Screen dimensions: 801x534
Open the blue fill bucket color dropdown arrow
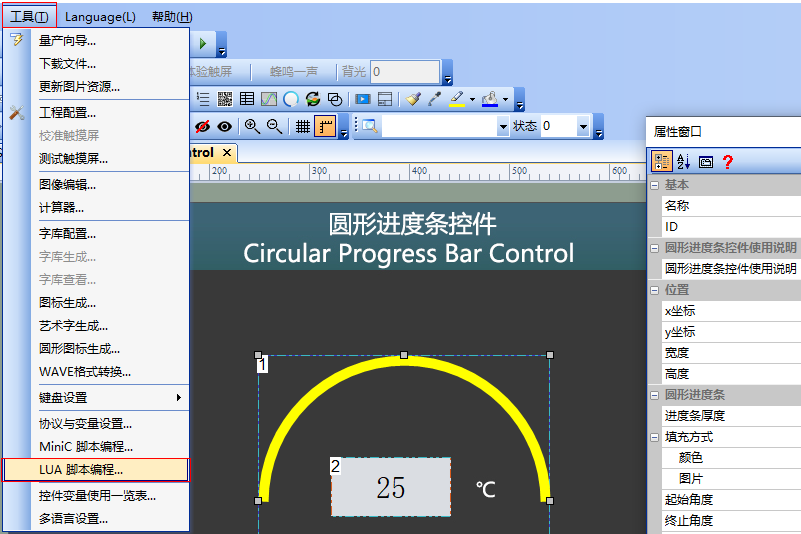pos(506,99)
